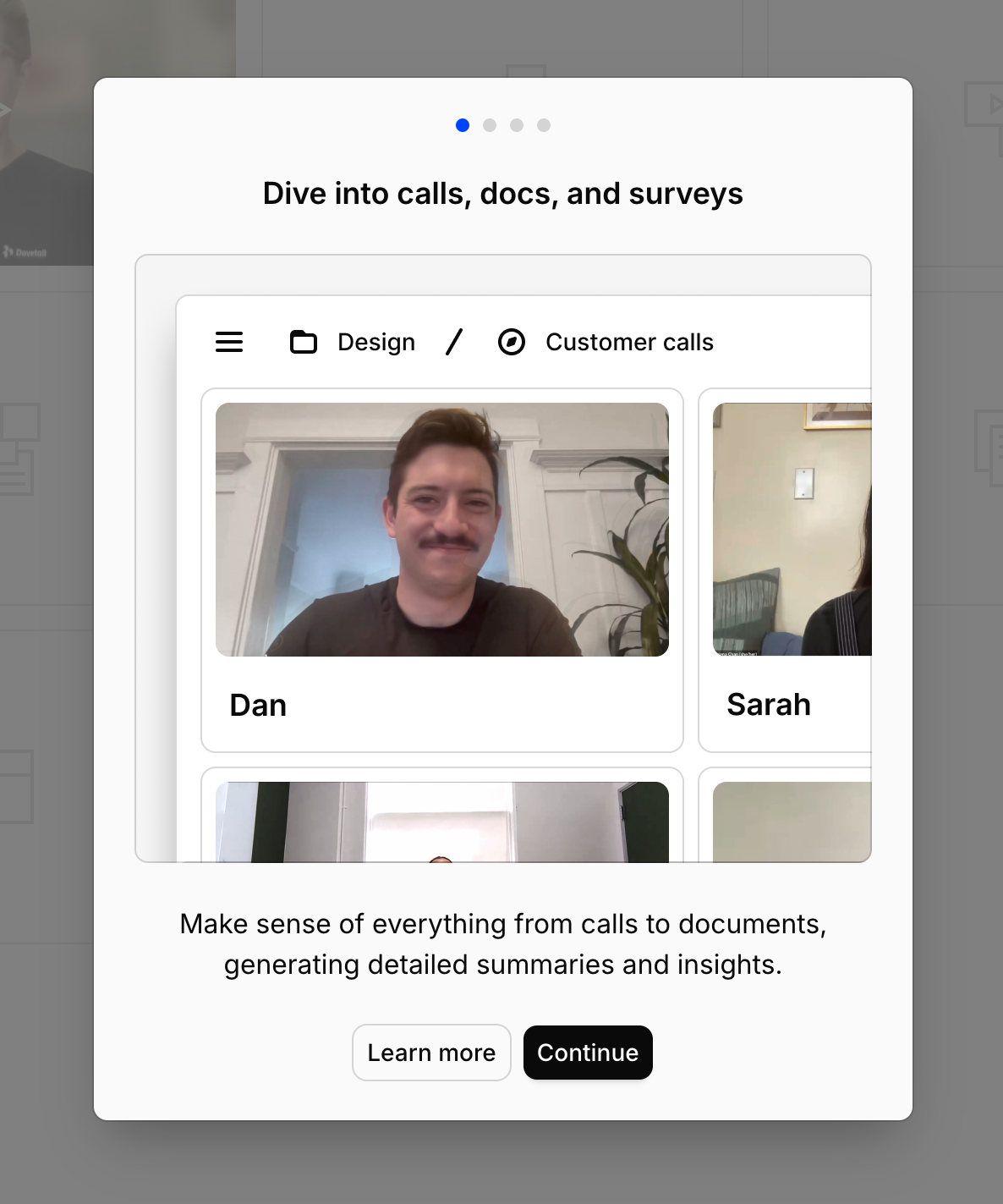Click the stacked documents icon in background
This screenshot has width=1003, height=1204.
point(19,448)
